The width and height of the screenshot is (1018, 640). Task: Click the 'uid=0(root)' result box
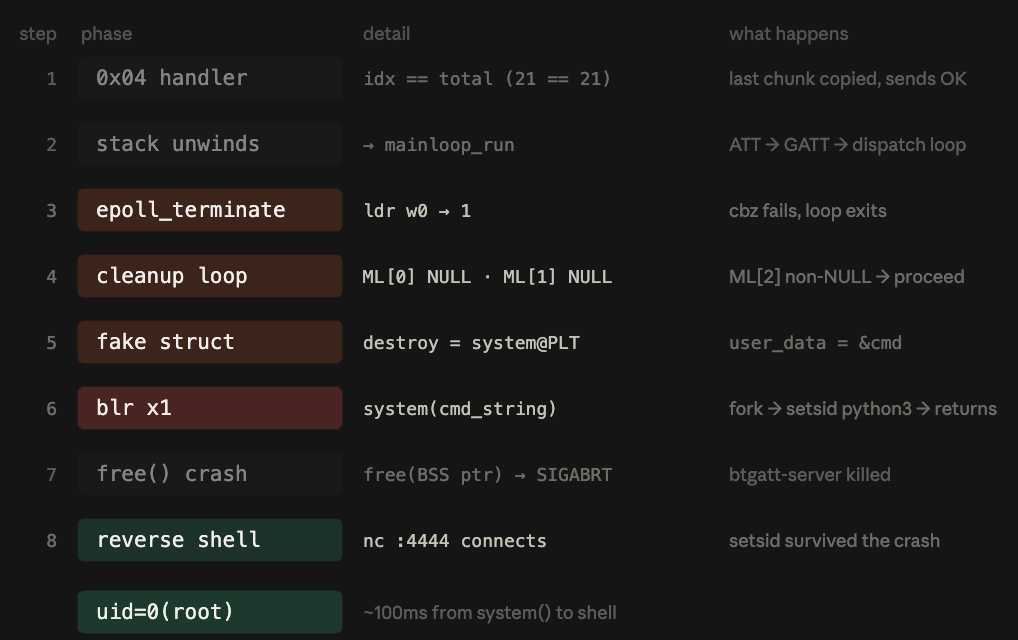[x=210, y=611]
